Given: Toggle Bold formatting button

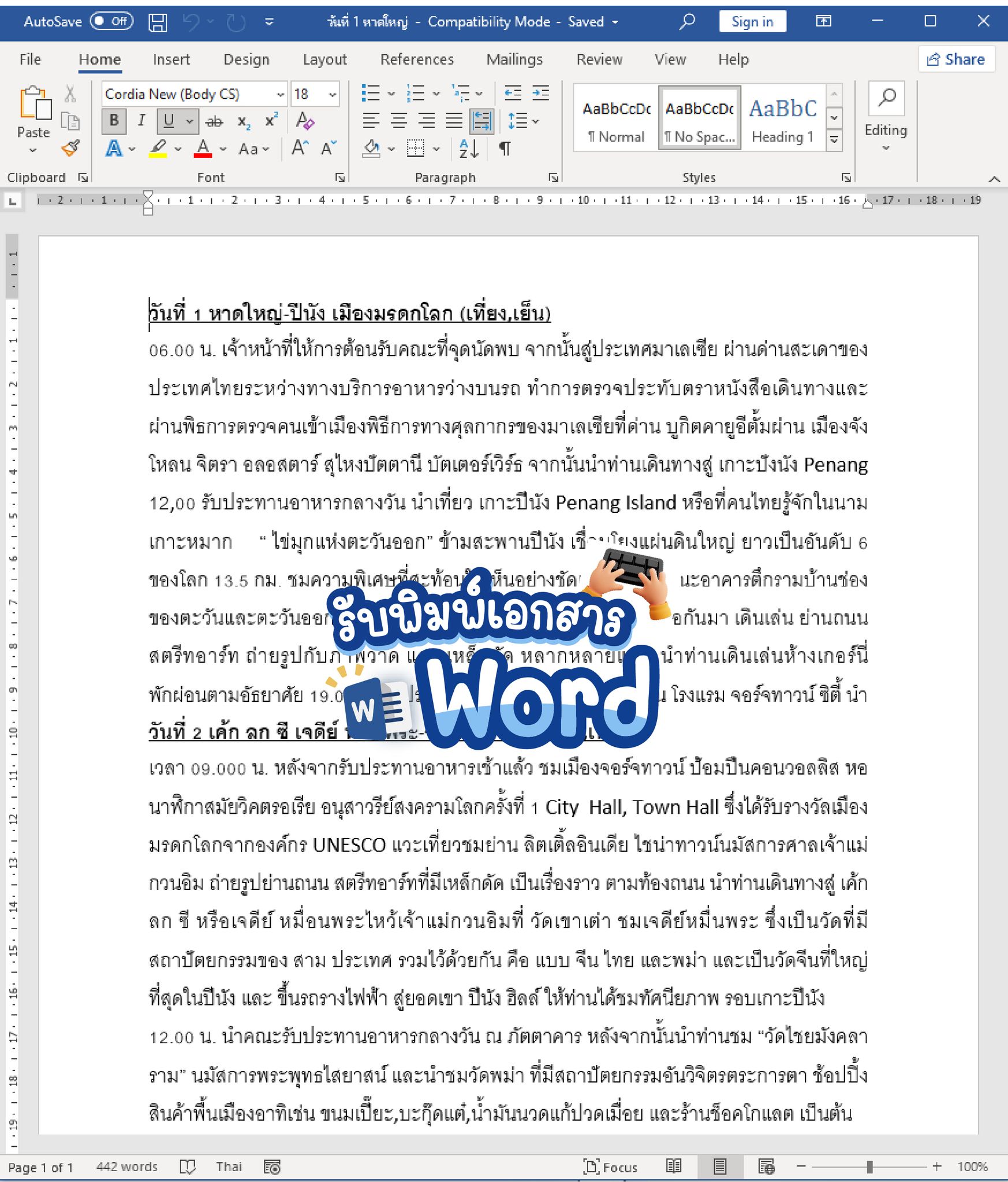Looking at the screenshot, I should pyautogui.click(x=114, y=121).
